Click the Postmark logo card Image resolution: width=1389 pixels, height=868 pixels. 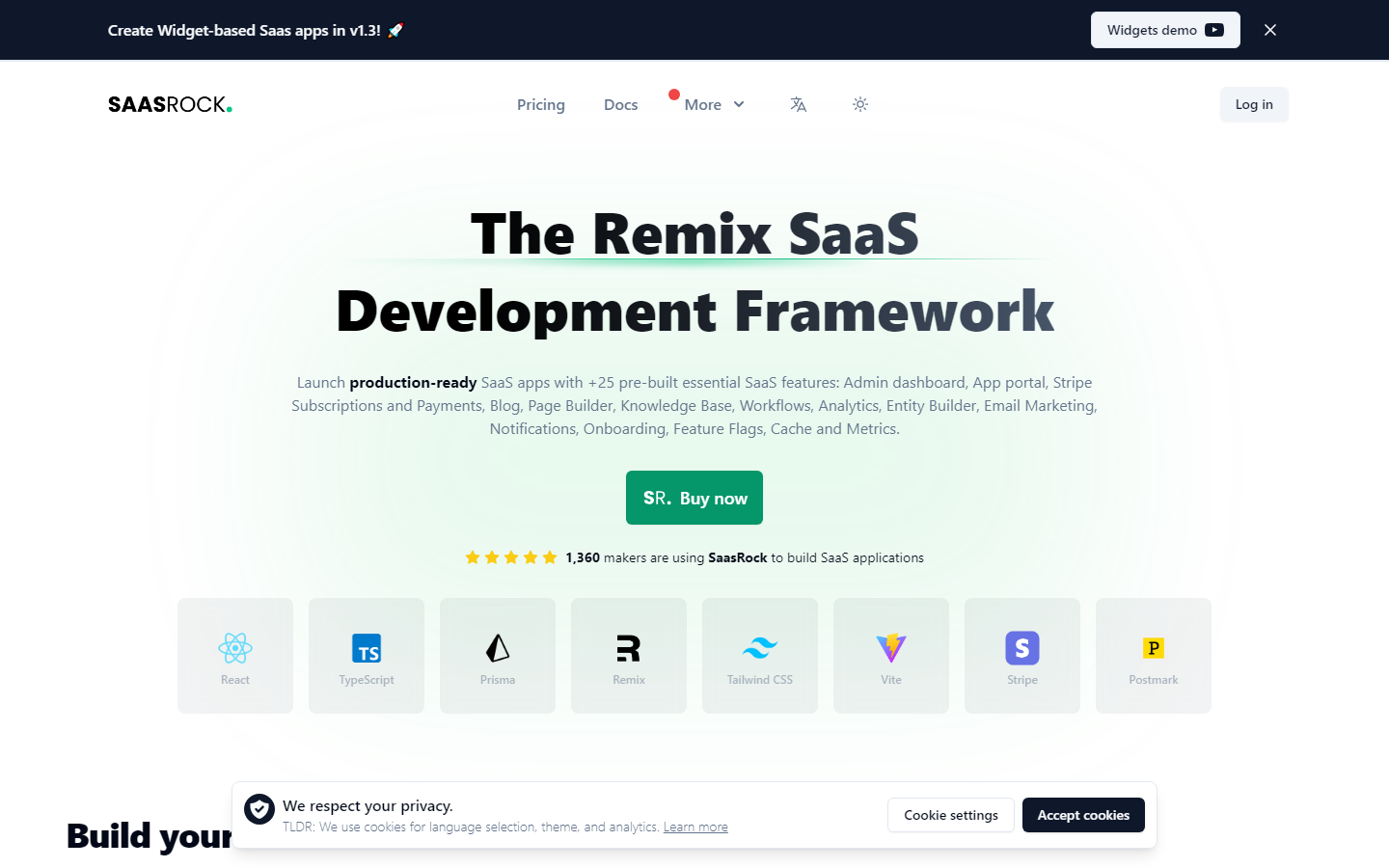1154,656
